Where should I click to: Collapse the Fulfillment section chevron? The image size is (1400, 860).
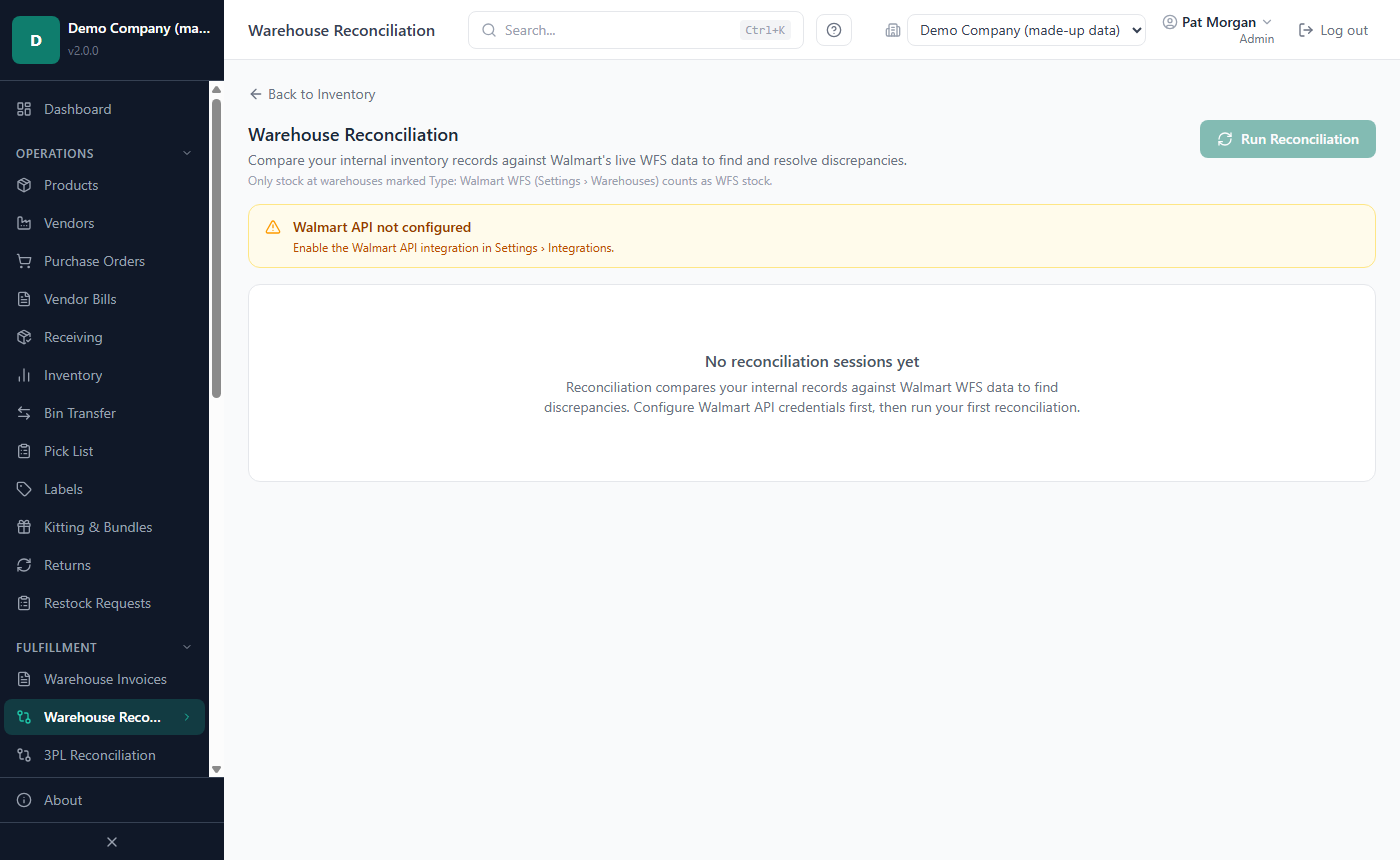[187, 647]
